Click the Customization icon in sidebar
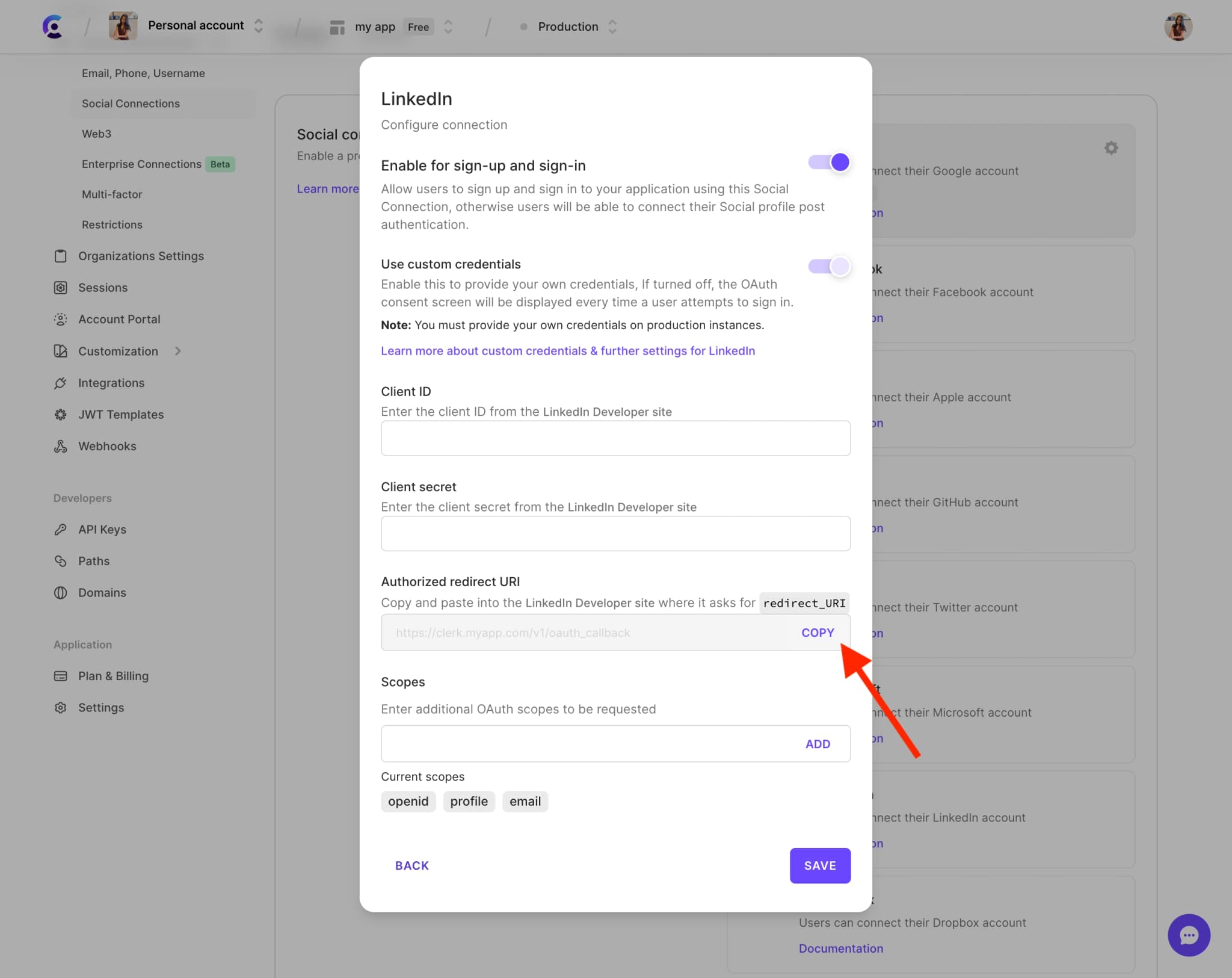 pyautogui.click(x=61, y=350)
